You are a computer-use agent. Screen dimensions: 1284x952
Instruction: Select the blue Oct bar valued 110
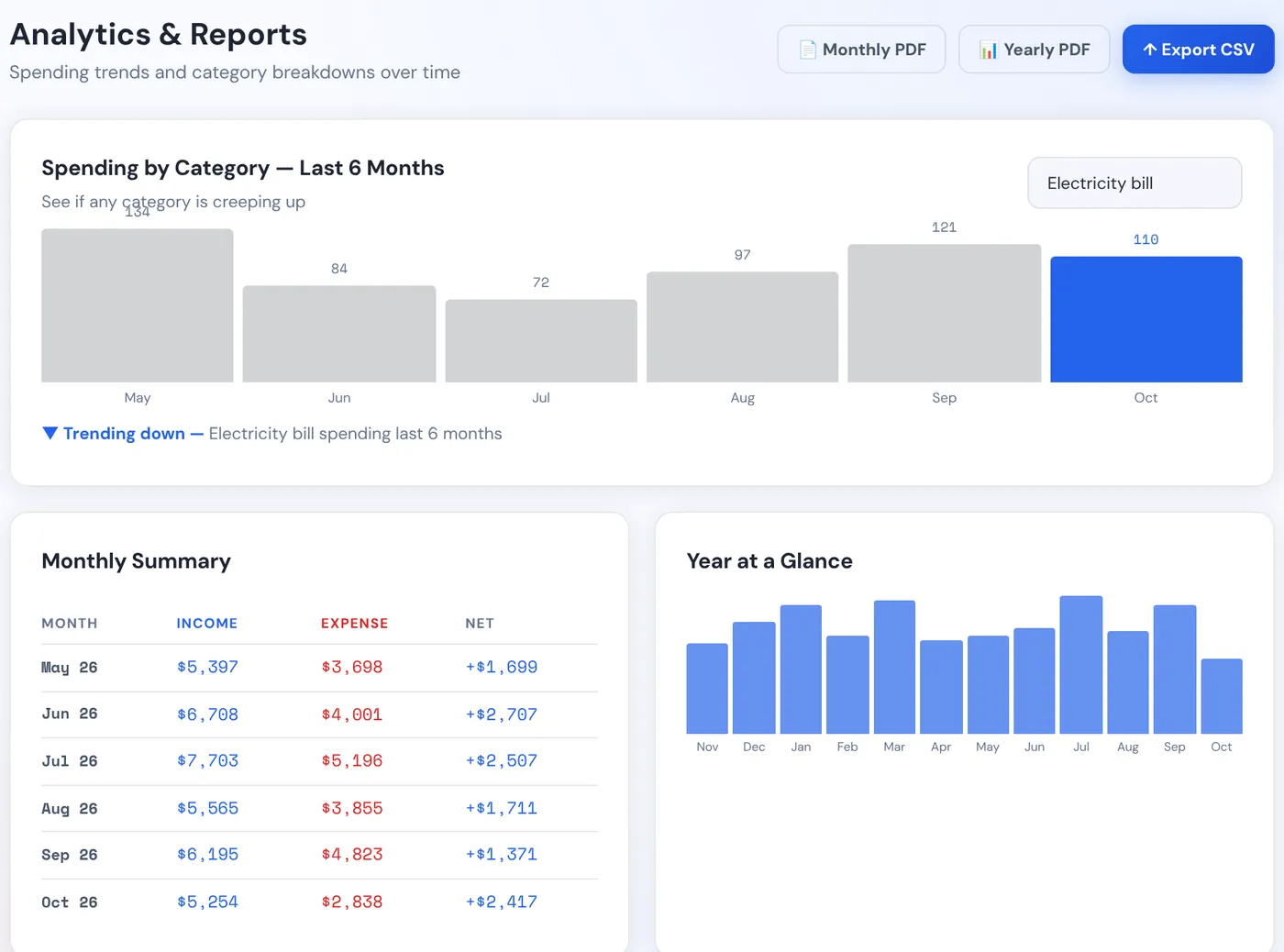click(x=1146, y=319)
